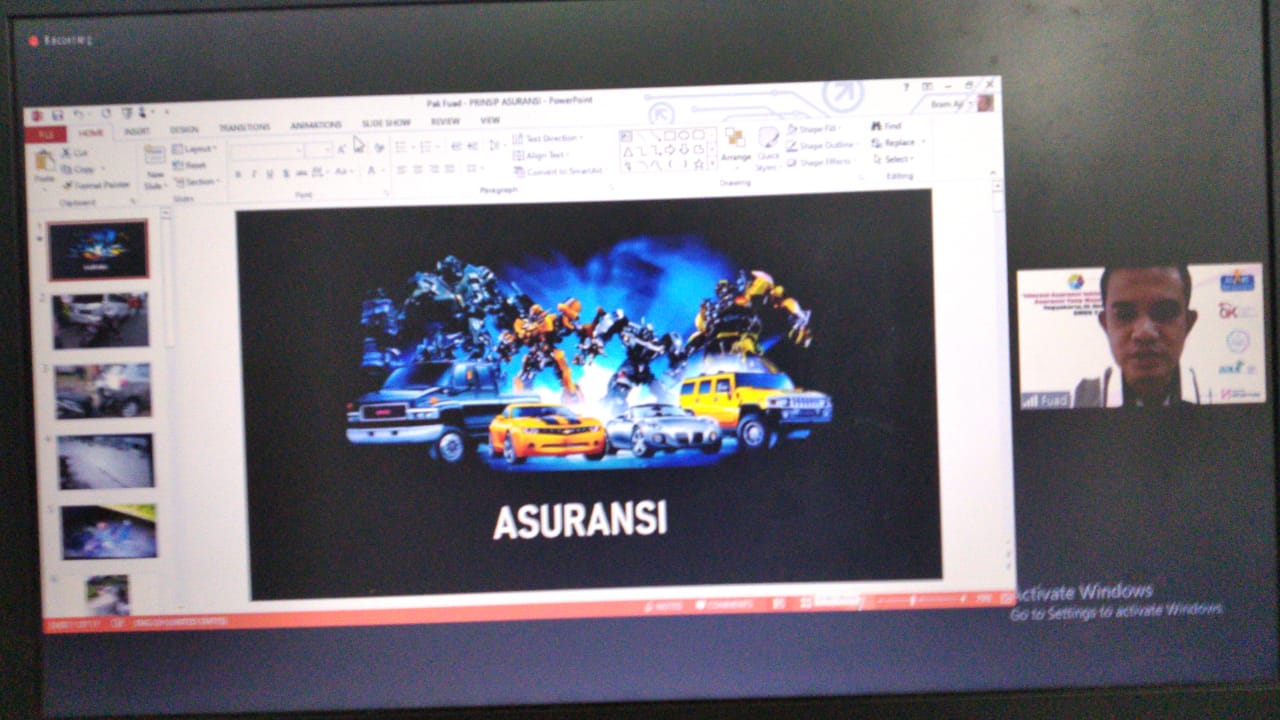Open the ANIMATIONS ribbon tab
Image resolution: width=1280 pixels, height=720 pixels.
pyautogui.click(x=316, y=125)
